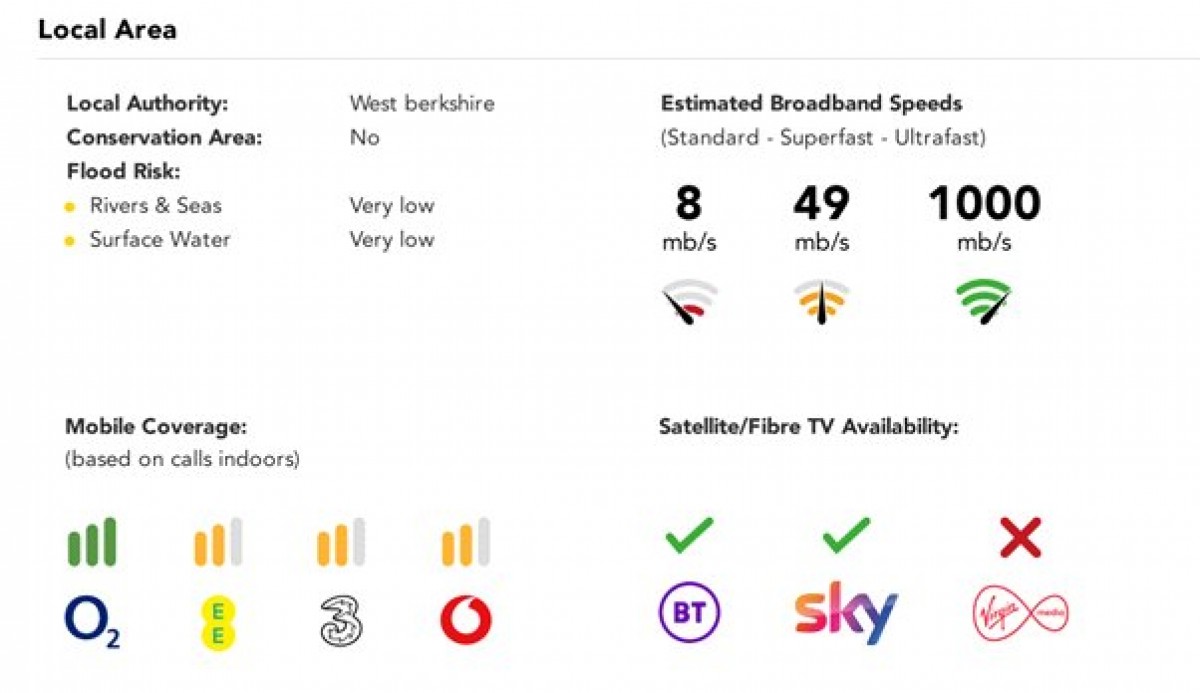
Task: Click the Virgin Media logo
Action: 1021,613
